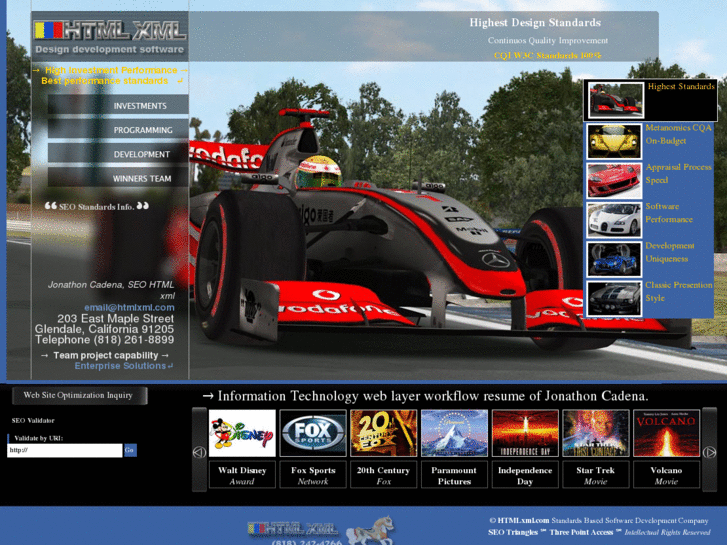The image size is (727, 545).
Task: Open the Volcano movie poster image
Action: pos(666,433)
